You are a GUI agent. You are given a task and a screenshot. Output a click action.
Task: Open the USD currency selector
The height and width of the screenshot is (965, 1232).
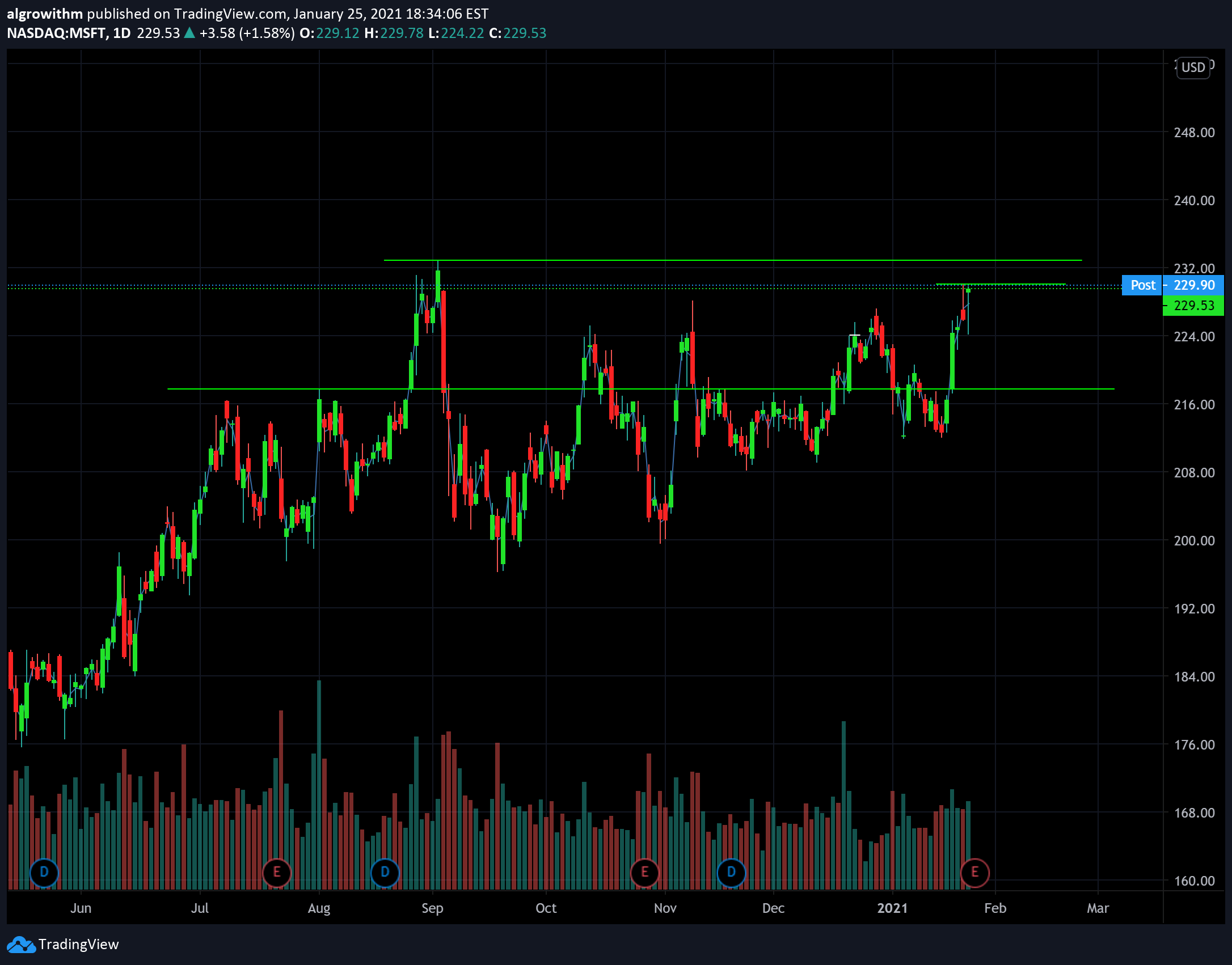pos(1193,67)
